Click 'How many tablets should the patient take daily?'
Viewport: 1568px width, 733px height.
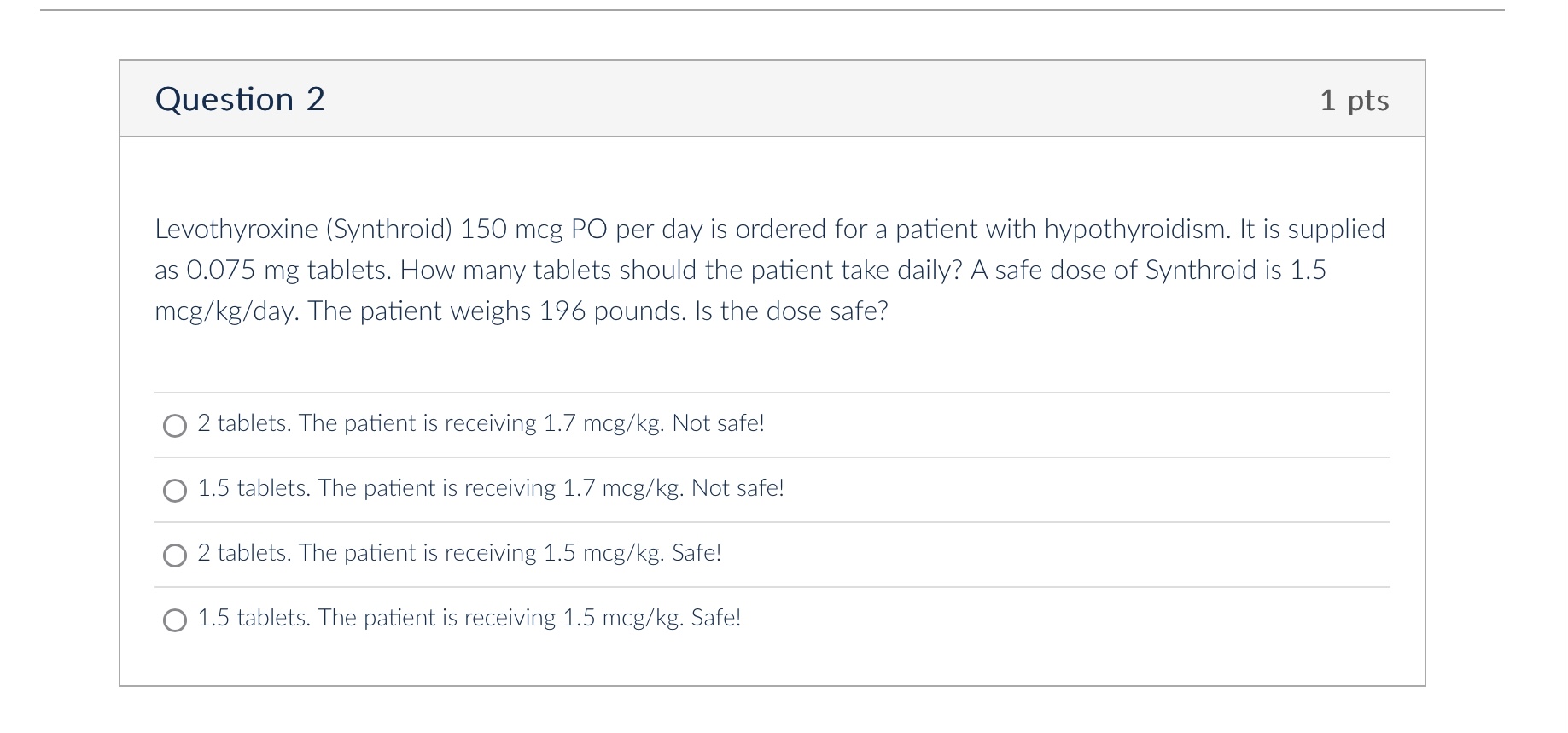pos(681,271)
